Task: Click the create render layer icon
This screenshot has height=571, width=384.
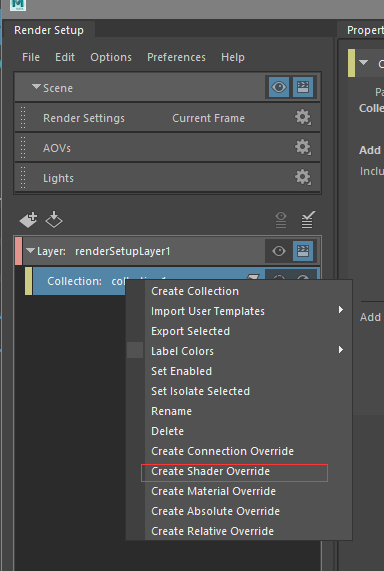Action: coord(28,220)
